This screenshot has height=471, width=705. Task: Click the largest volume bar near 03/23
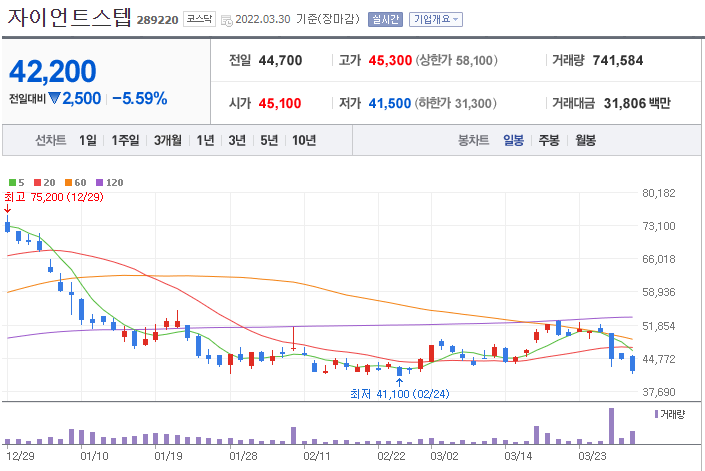(x=611, y=426)
